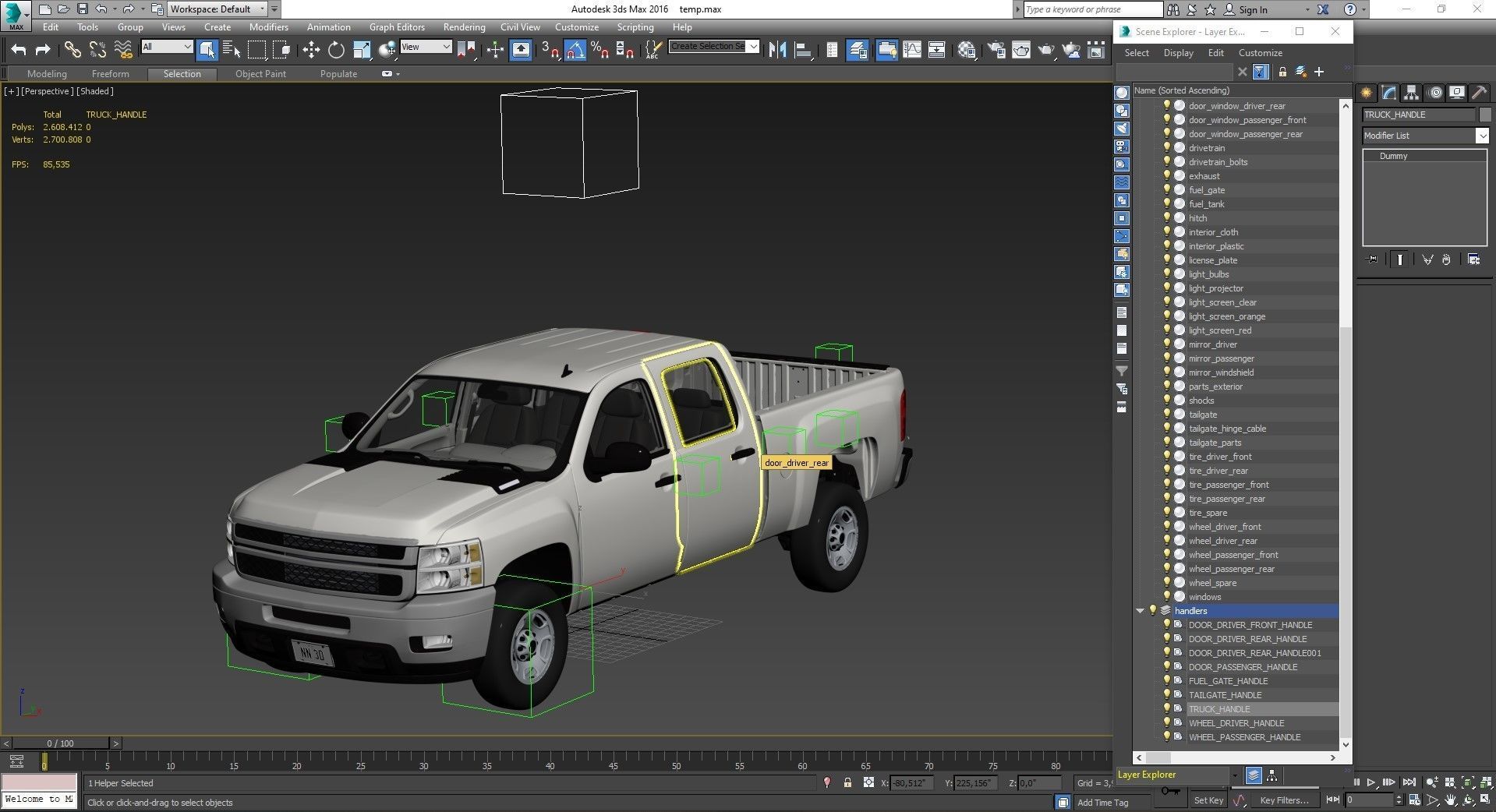Select wheel_spare layer in Scene Explorer
Screen dimensions: 1496x812
coord(1212,583)
